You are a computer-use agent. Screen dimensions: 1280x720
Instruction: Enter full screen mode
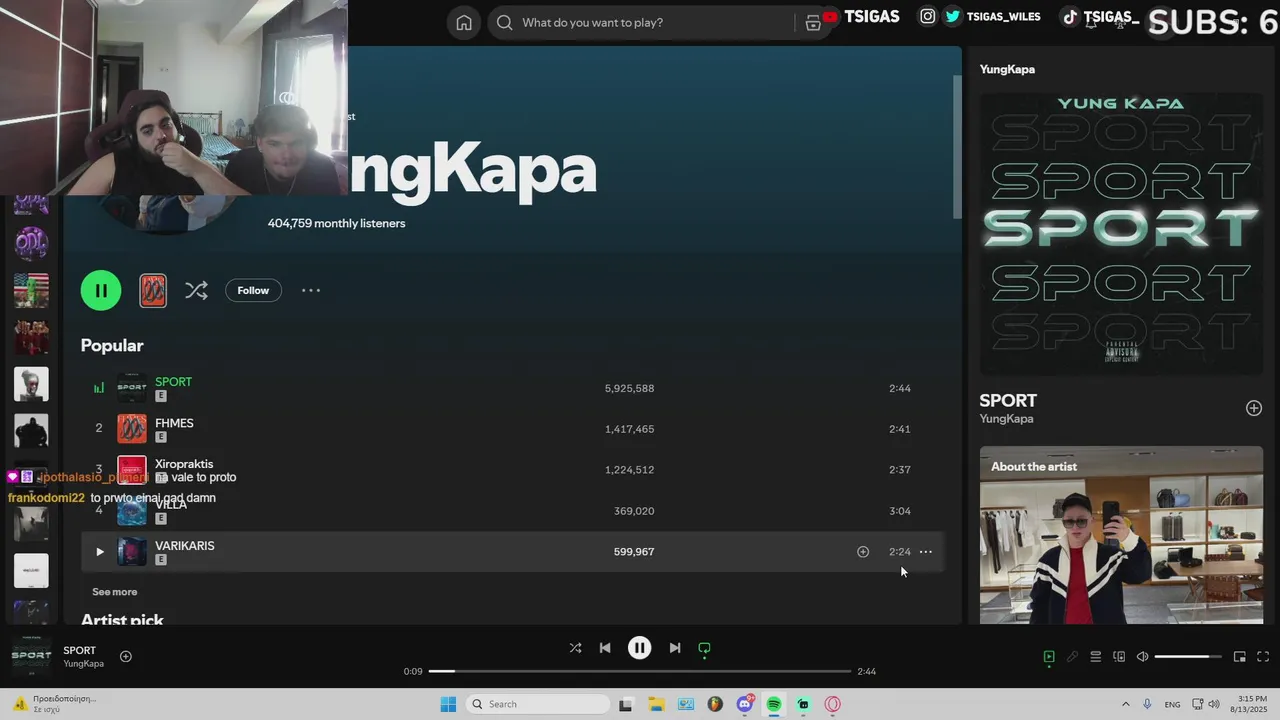point(1263,657)
